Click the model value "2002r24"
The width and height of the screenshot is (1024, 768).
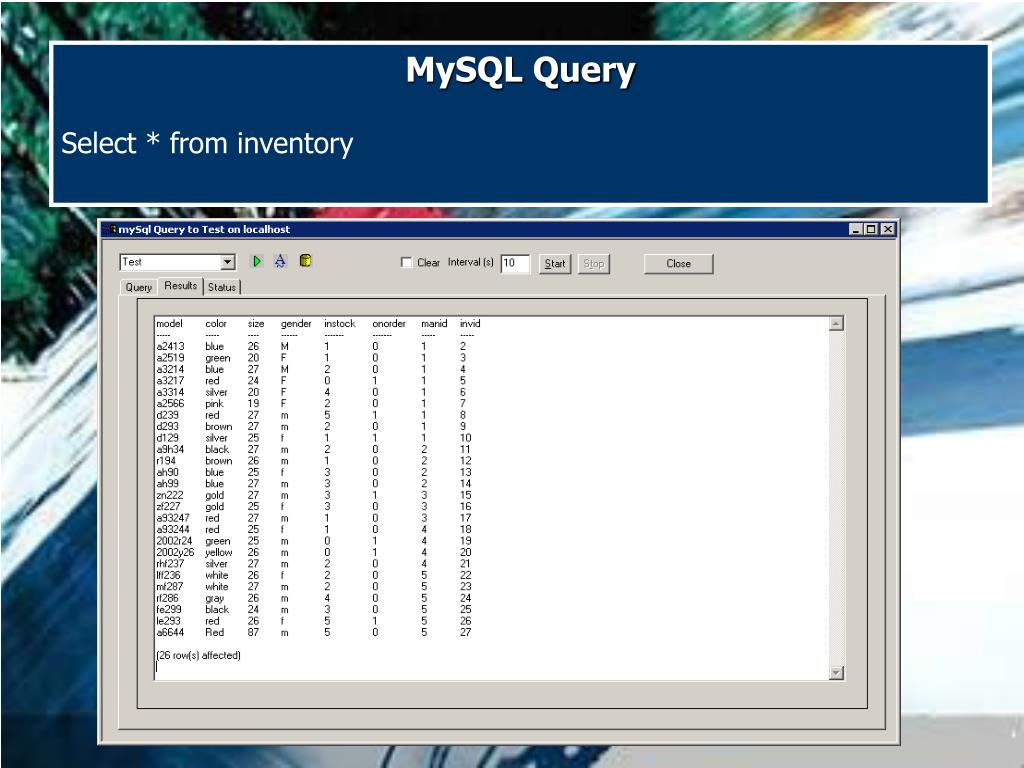click(174, 541)
